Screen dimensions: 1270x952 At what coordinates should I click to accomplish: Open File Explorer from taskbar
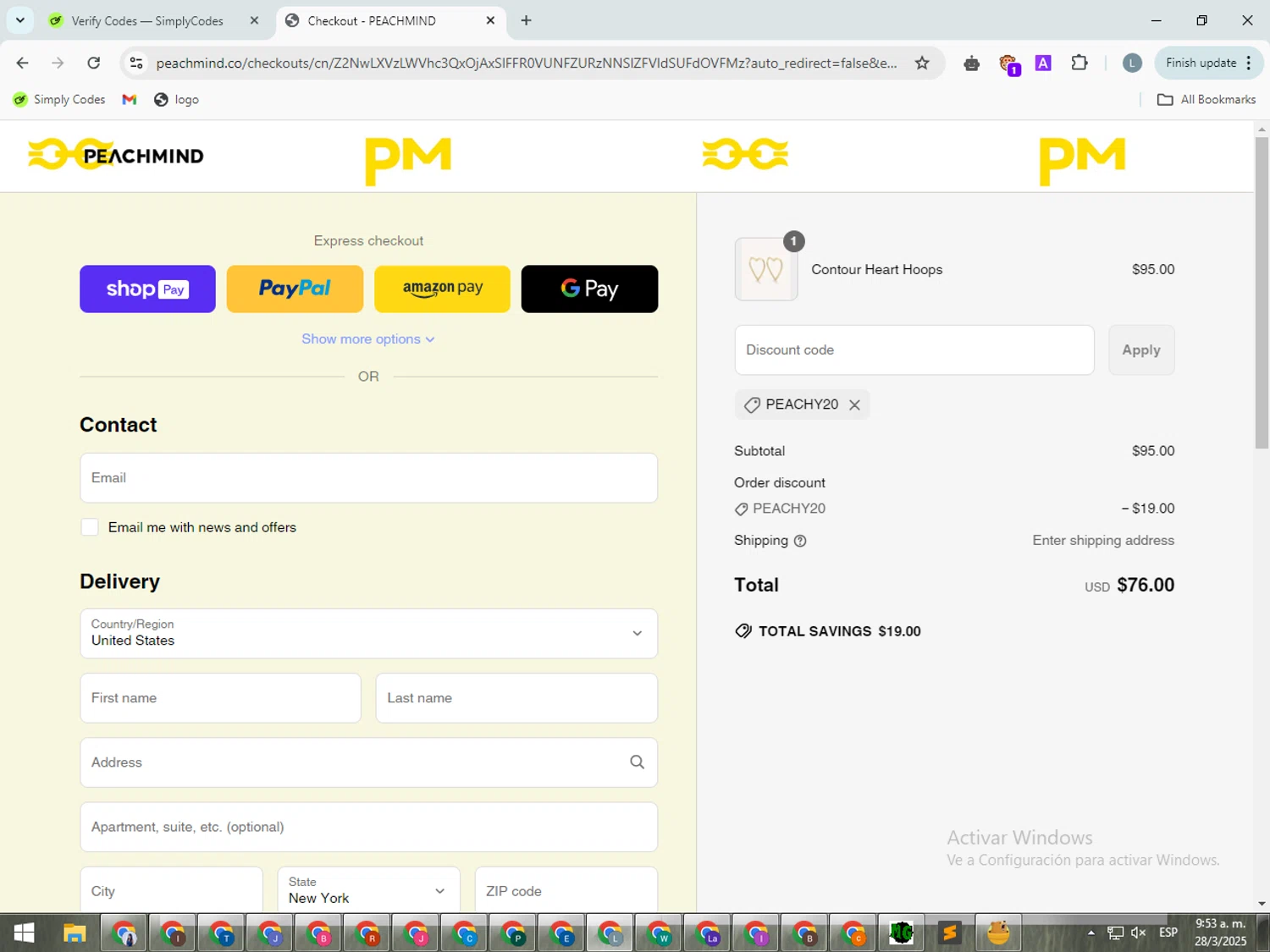click(x=75, y=933)
